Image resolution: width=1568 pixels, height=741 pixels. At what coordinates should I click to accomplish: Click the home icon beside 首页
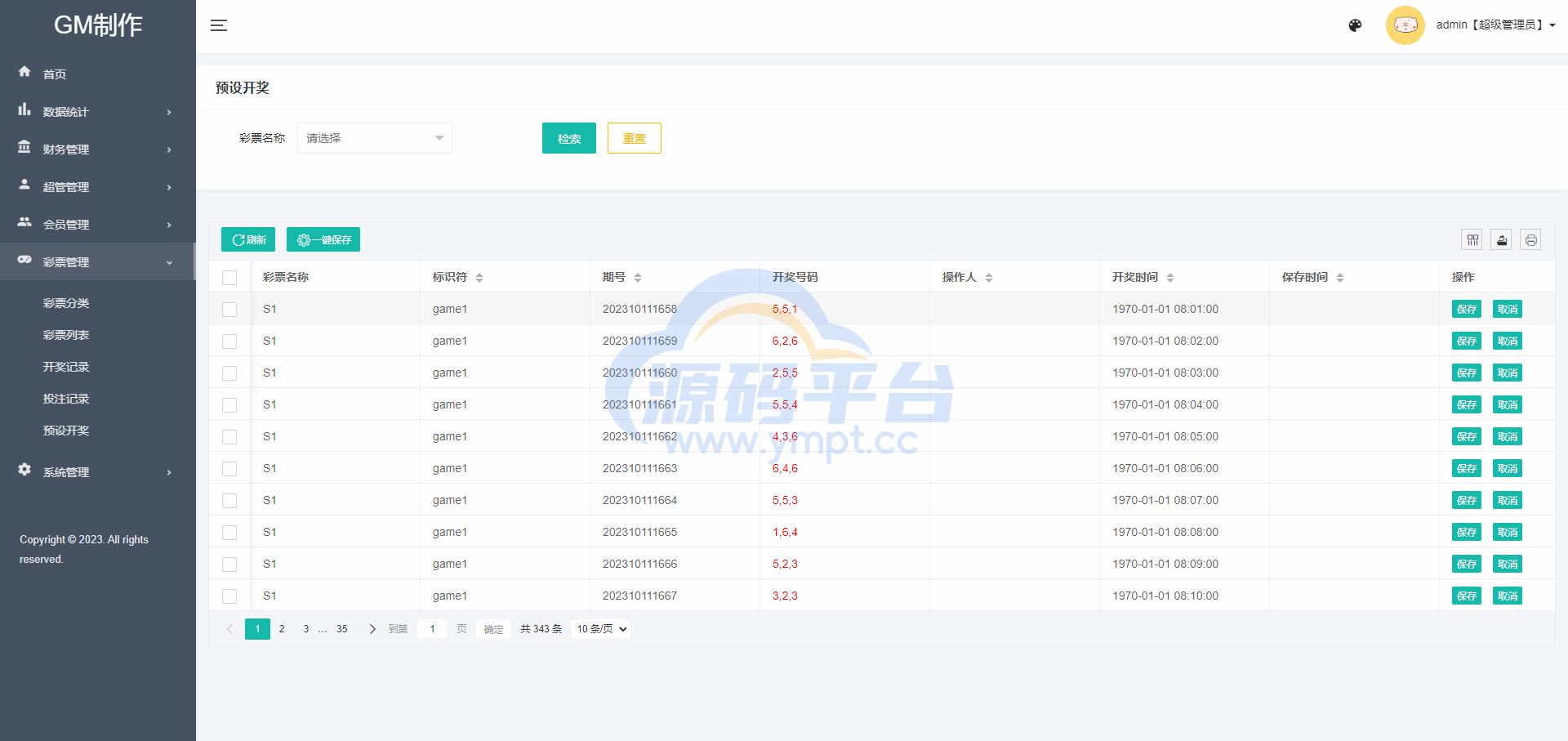[24, 71]
